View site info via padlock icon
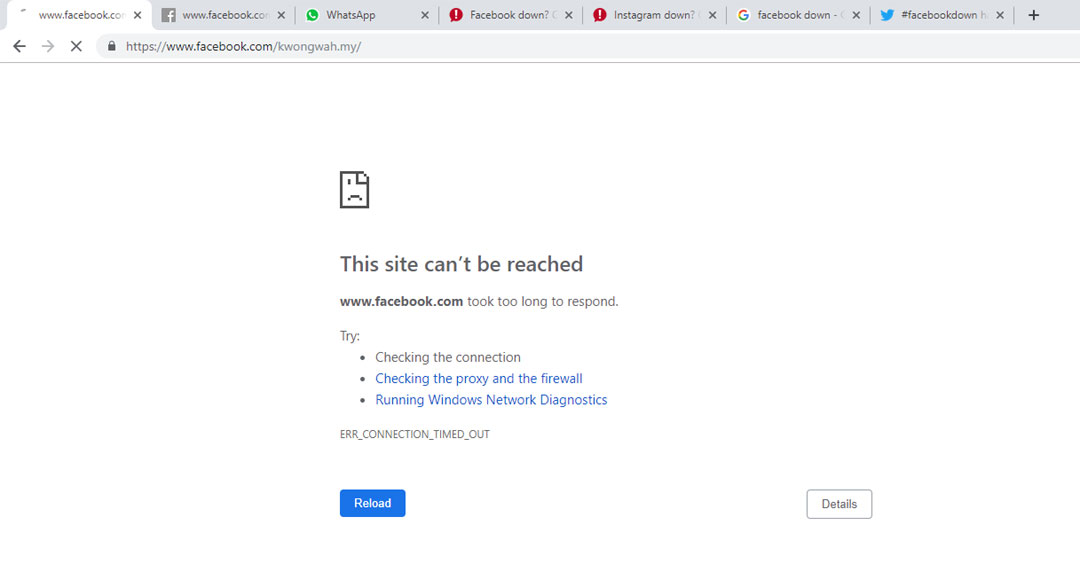 (x=112, y=46)
